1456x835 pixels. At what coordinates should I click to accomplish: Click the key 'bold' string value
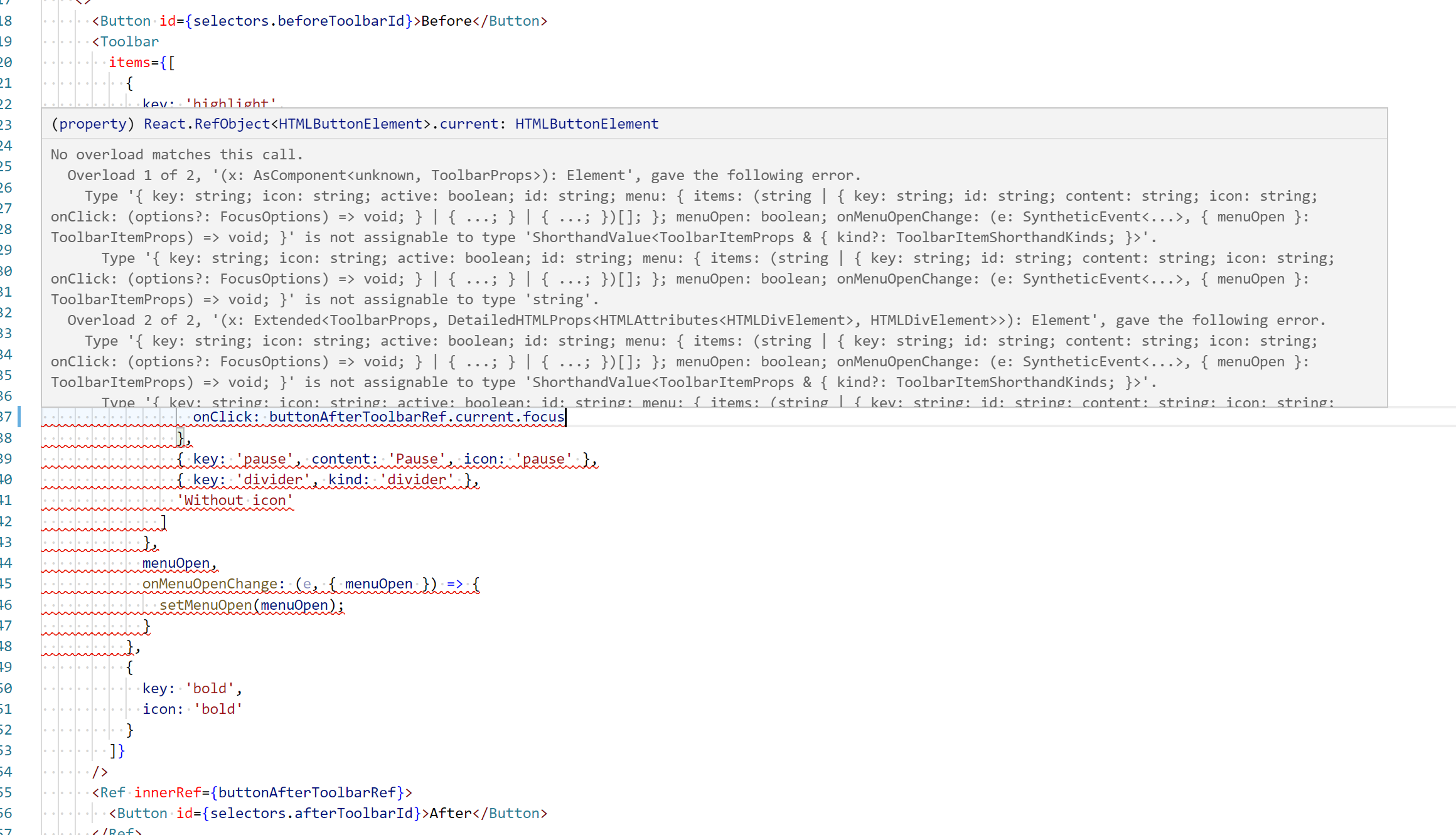click(210, 688)
